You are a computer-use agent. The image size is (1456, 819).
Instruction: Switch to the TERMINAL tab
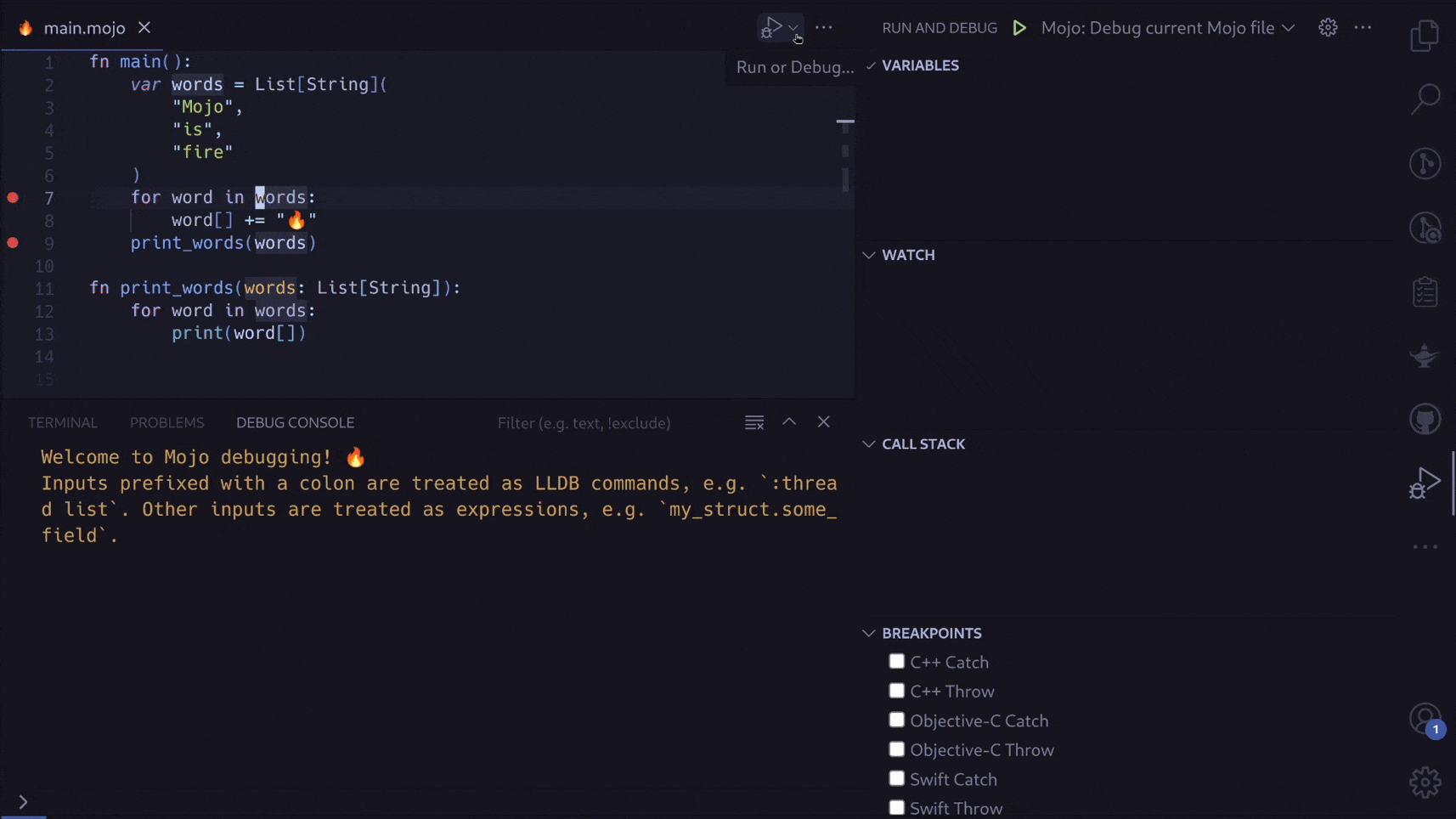pyautogui.click(x=62, y=421)
